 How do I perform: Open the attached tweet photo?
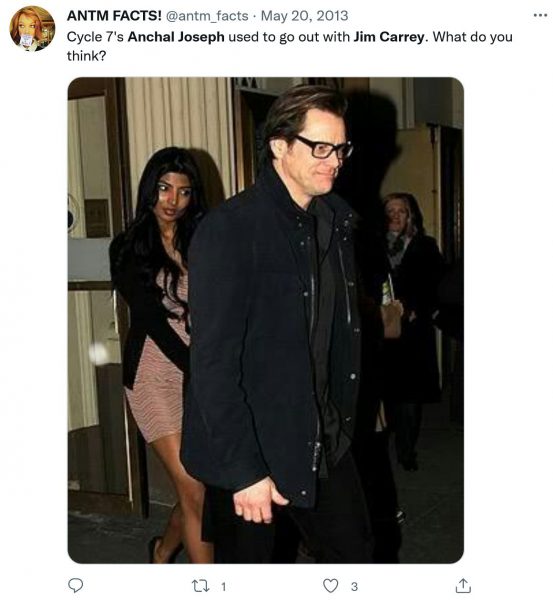tap(266, 320)
